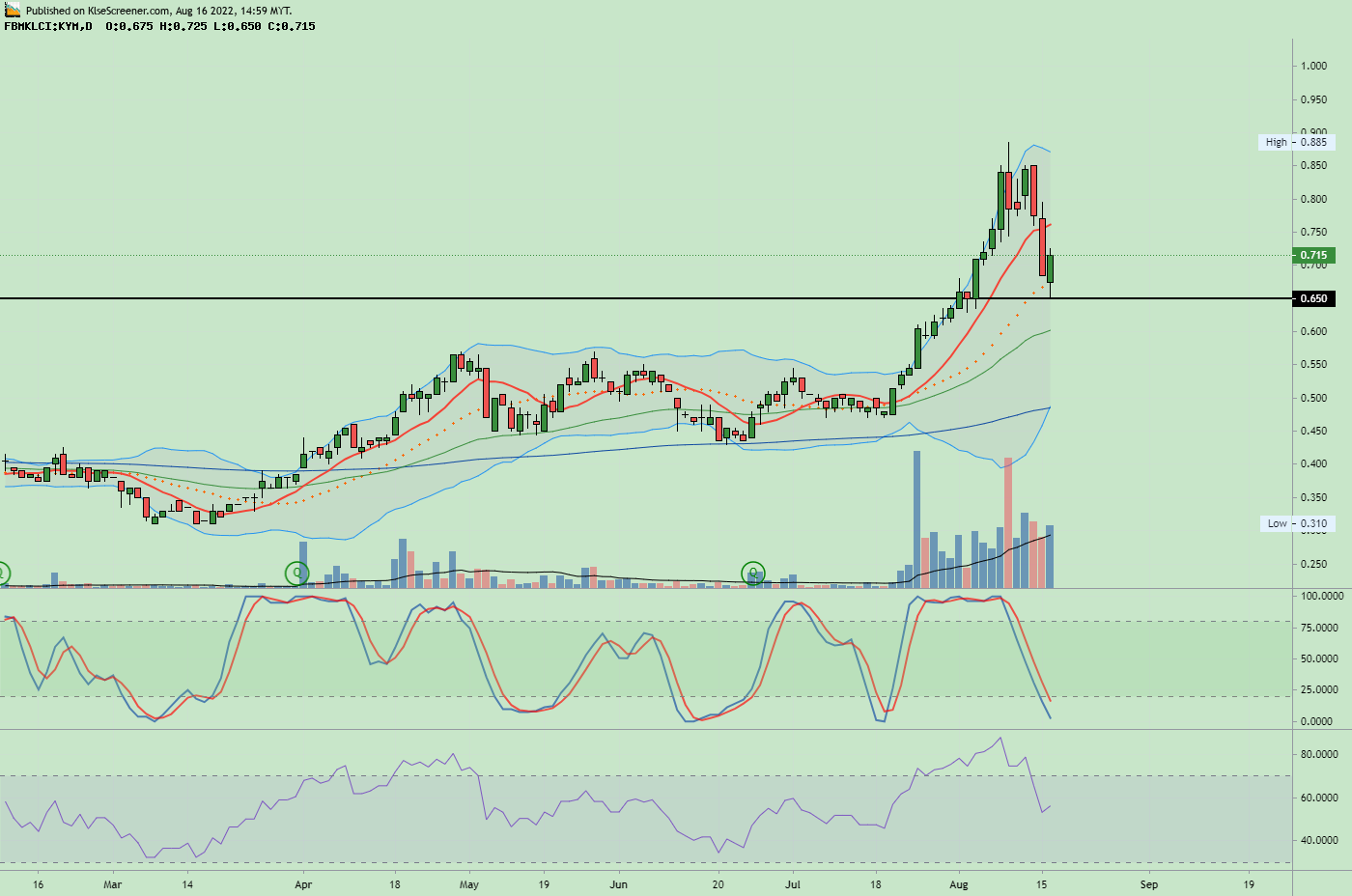Click the green 0.715 last price badge
The height and width of the screenshot is (896, 1352).
(1313, 256)
